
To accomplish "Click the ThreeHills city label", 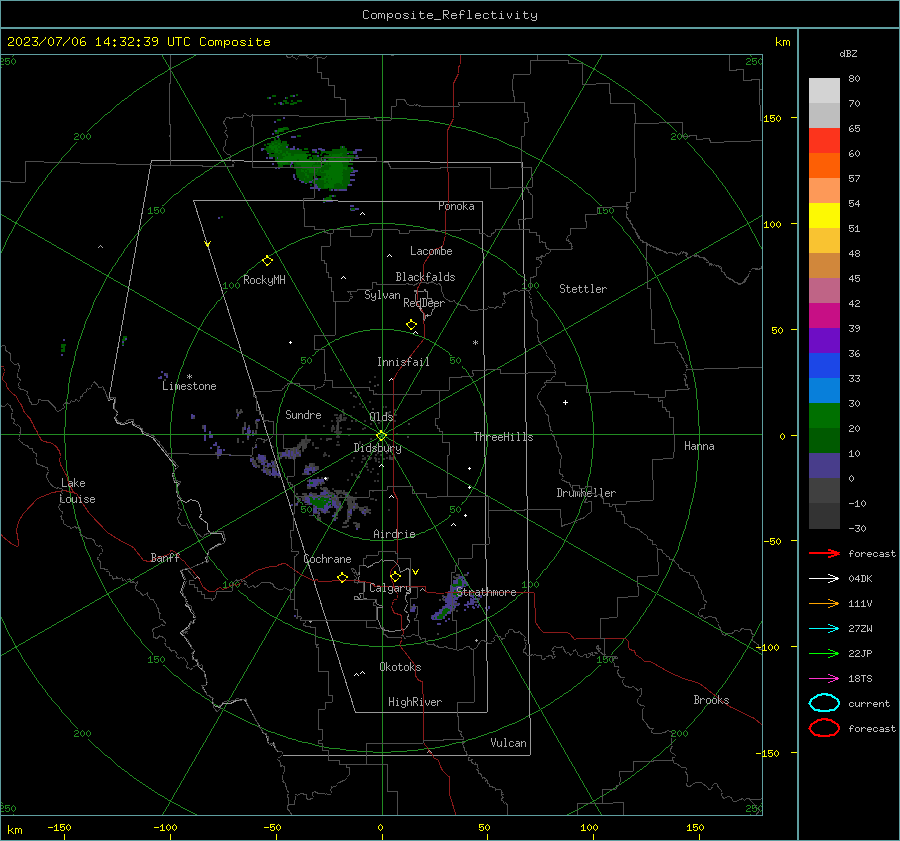I will pyautogui.click(x=503, y=437).
